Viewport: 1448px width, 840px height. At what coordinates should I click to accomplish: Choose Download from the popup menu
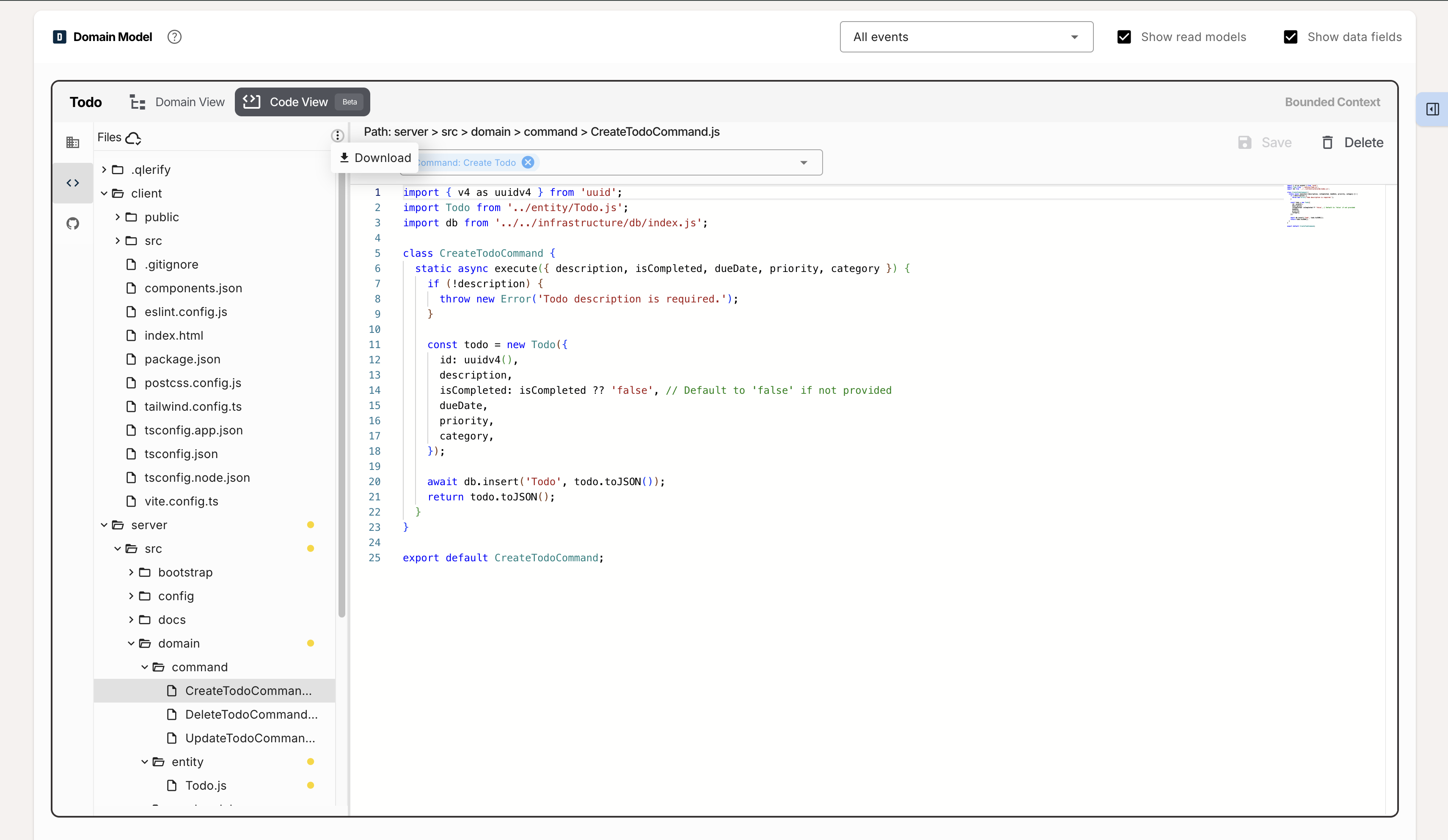[375, 158]
